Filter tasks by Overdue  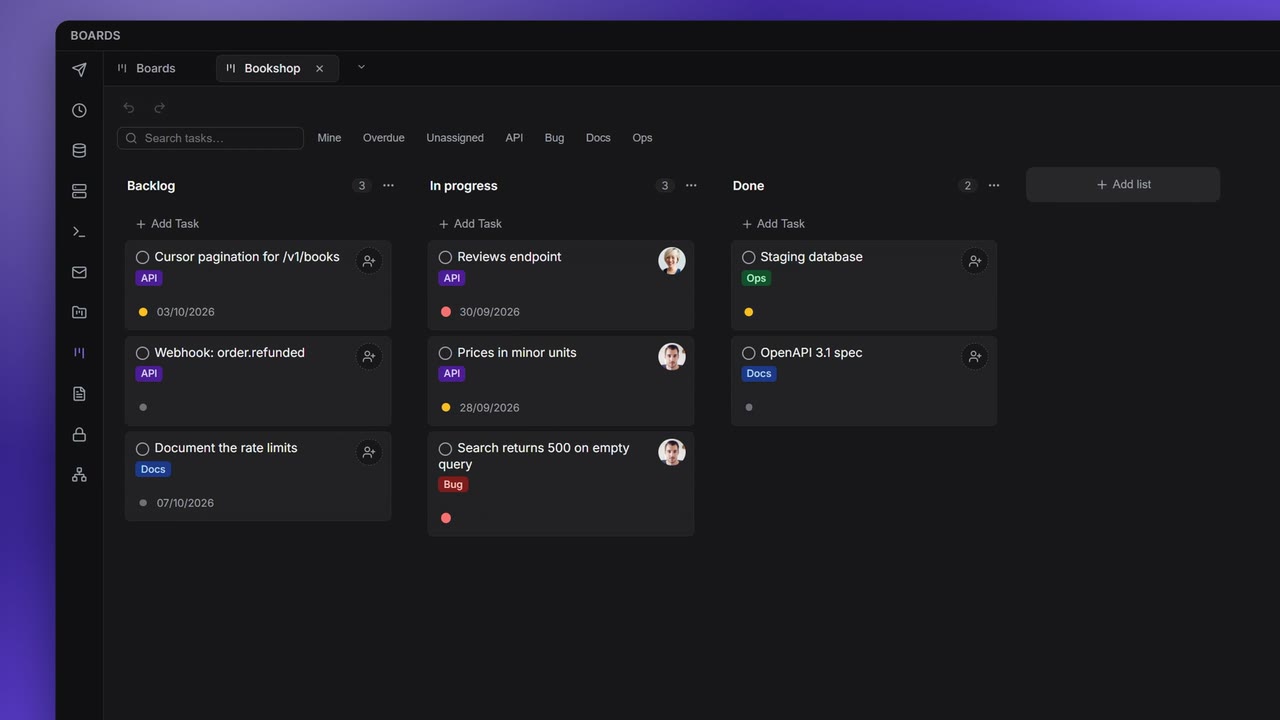click(384, 138)
